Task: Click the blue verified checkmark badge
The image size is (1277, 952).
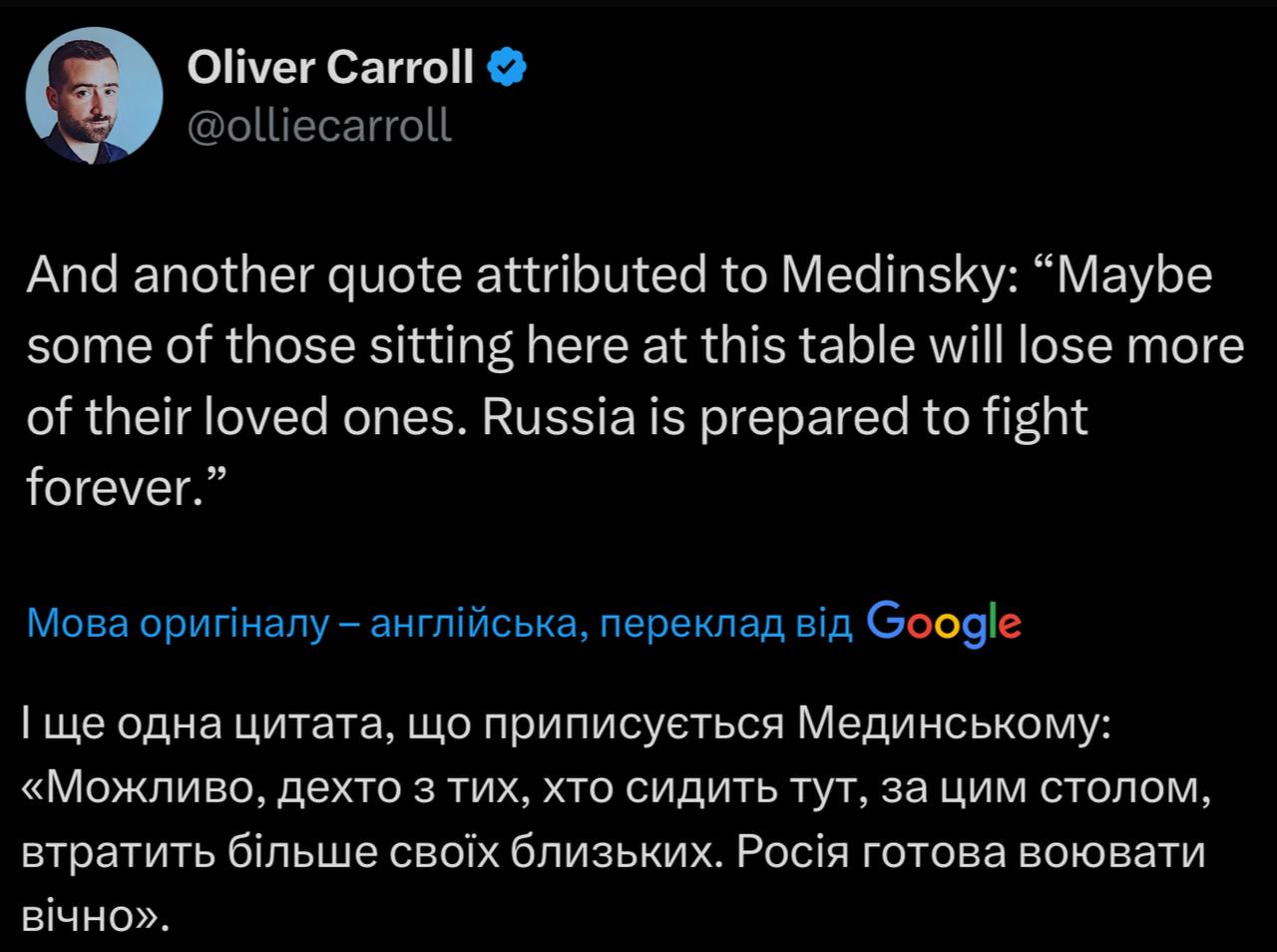Action: tap(505, 69)
